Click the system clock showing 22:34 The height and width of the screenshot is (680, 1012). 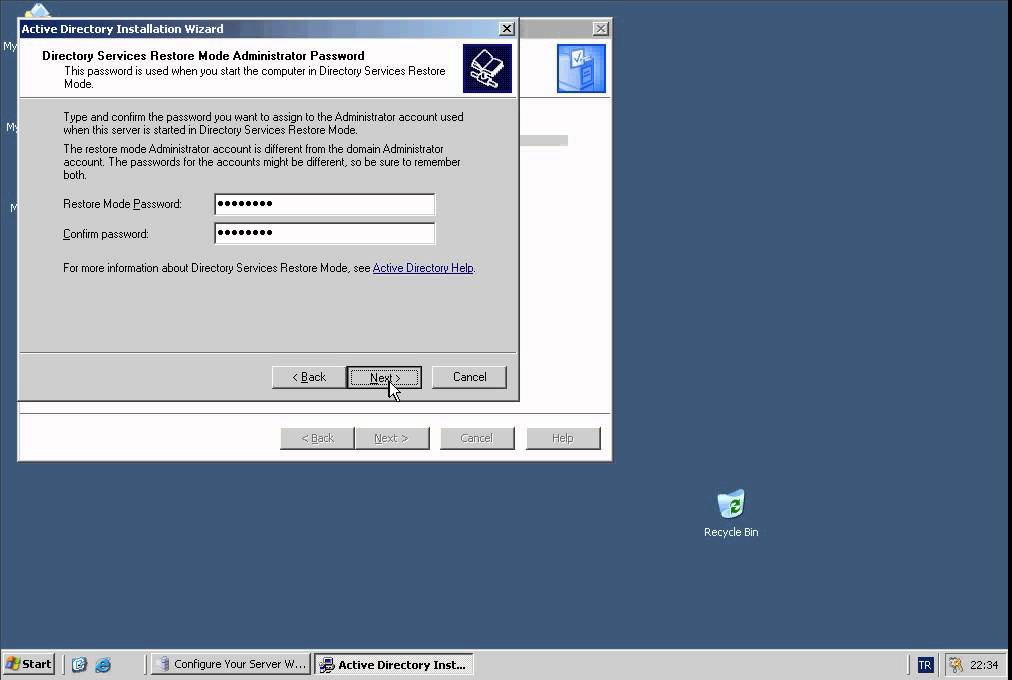click(984, 665)
